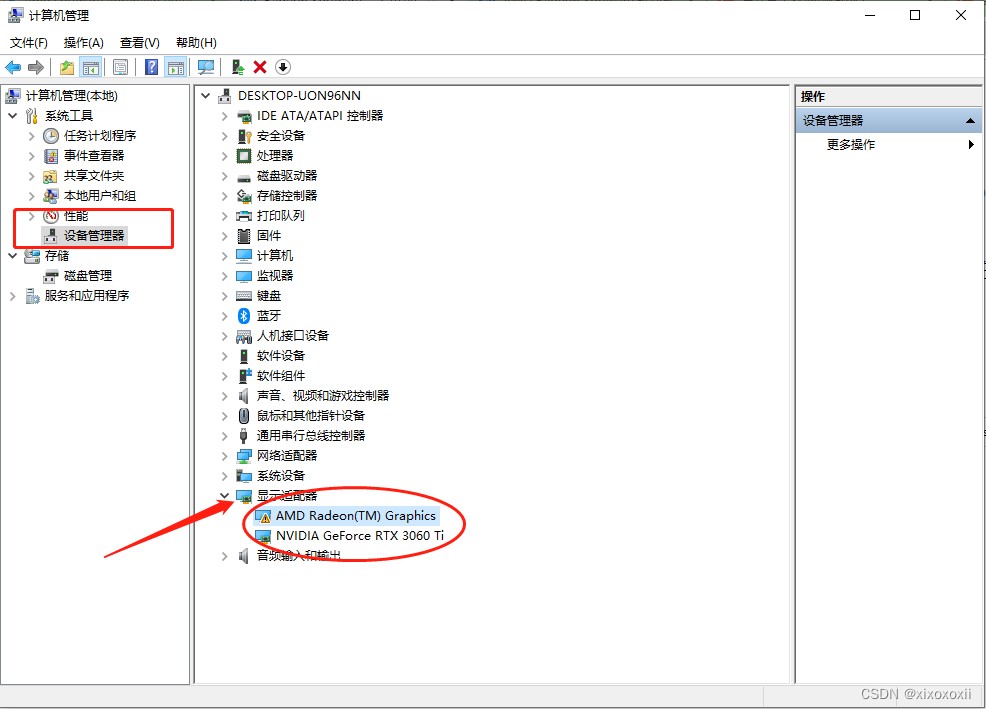The image size is (986, 709).
Task: Expand the 通用串行总线控制器 category
Action: [224, 436]
